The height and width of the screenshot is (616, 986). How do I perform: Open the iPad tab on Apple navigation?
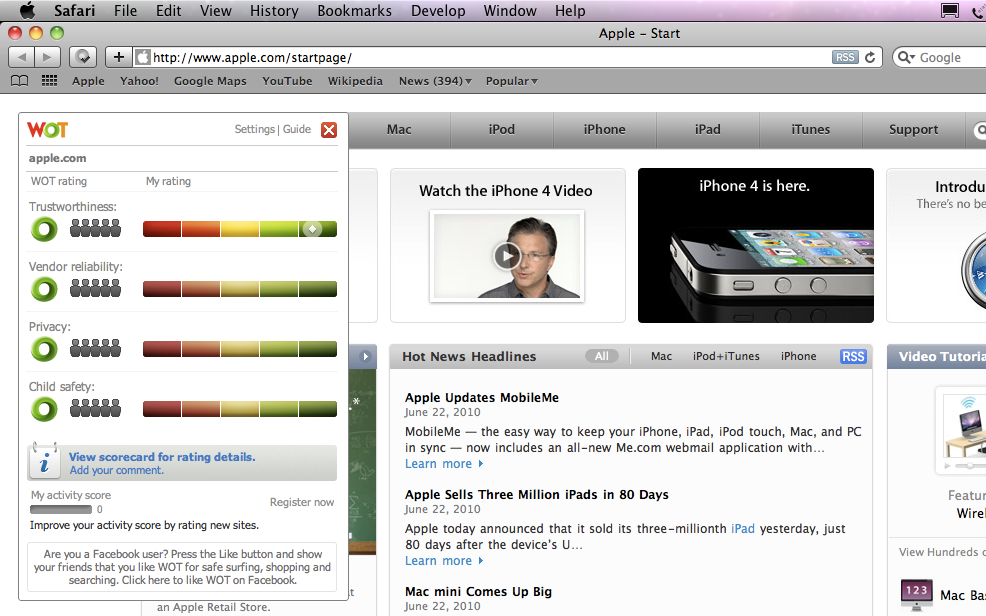click(708, 129)
